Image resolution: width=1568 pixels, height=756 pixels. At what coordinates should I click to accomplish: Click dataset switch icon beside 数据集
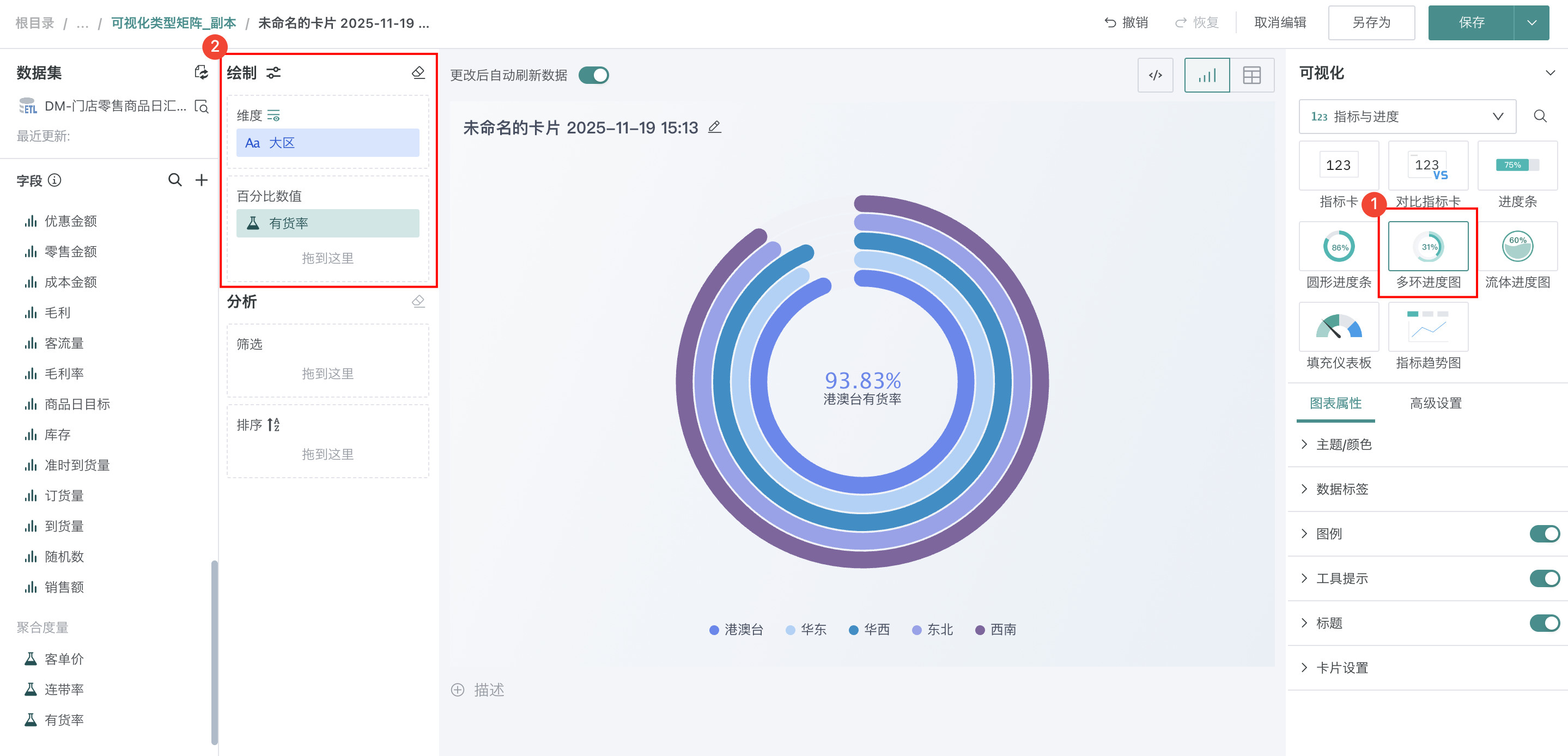pos(201,73)
